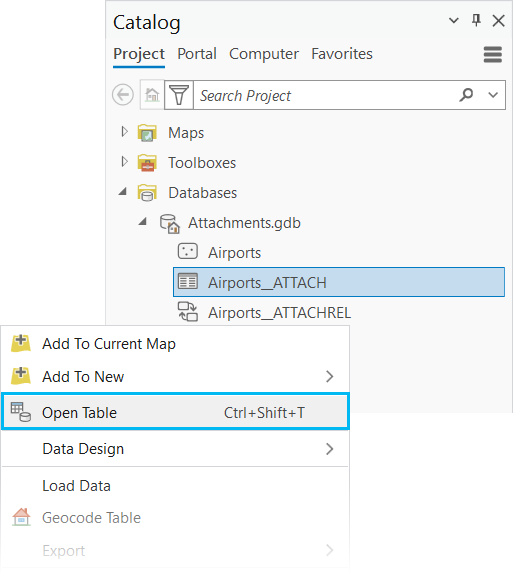The width and height of the screenshot is (513, 573).
Task: Switch to the Portal tab
Action: click(197, 54)
